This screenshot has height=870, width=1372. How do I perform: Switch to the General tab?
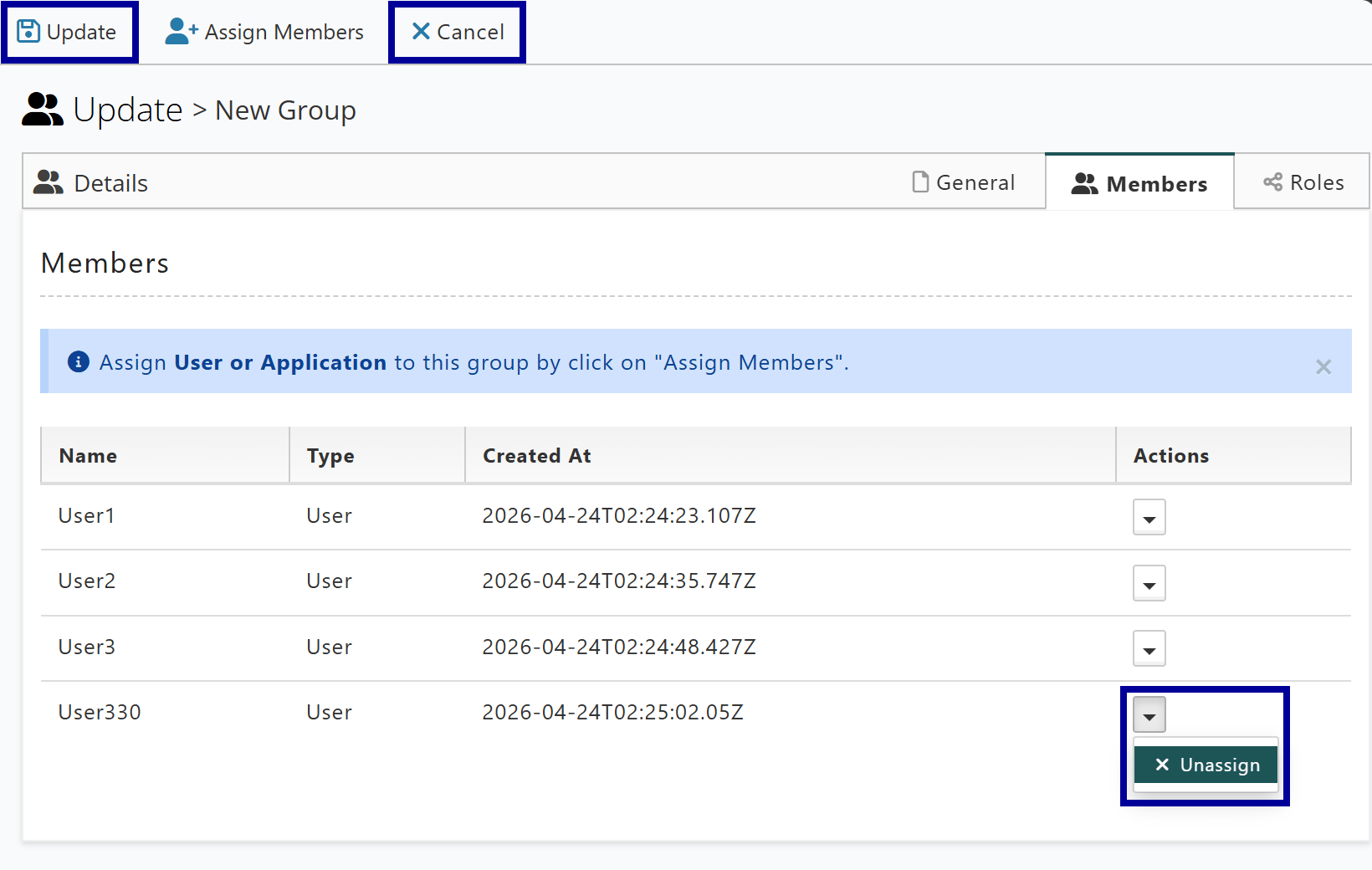pos(963,182)
